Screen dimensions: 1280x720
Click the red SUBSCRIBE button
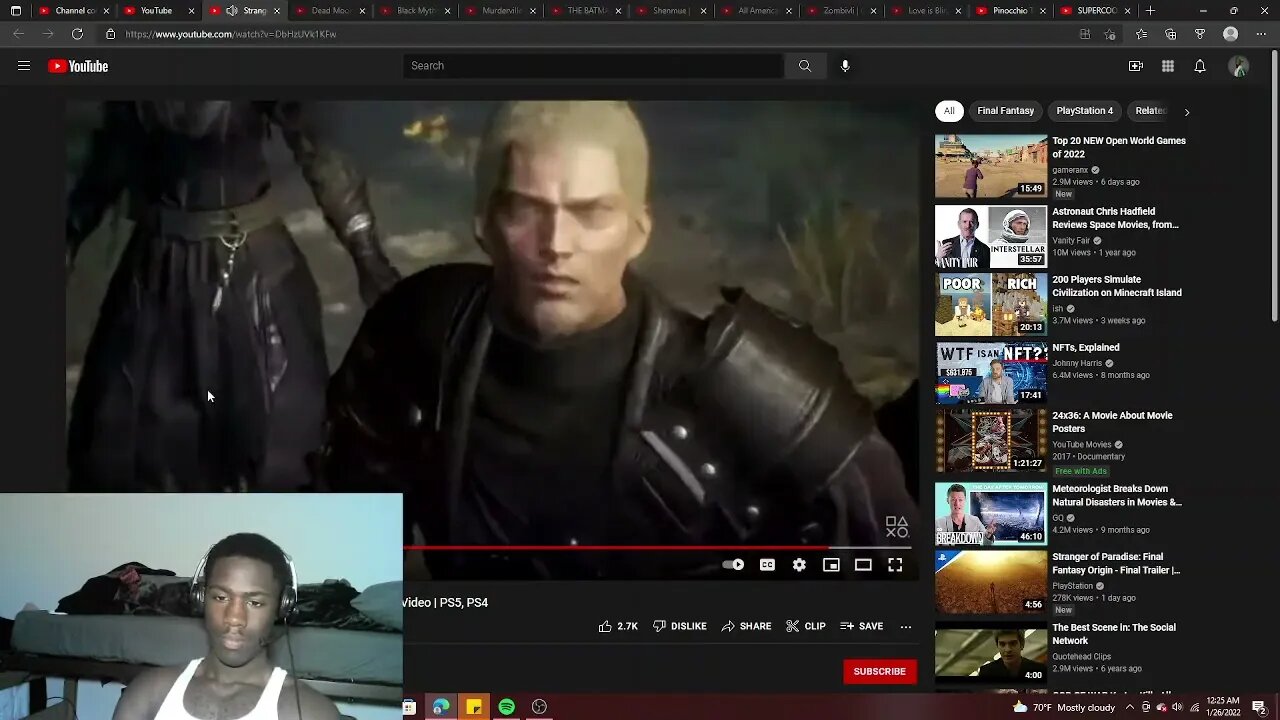click(x=880, y=671)
